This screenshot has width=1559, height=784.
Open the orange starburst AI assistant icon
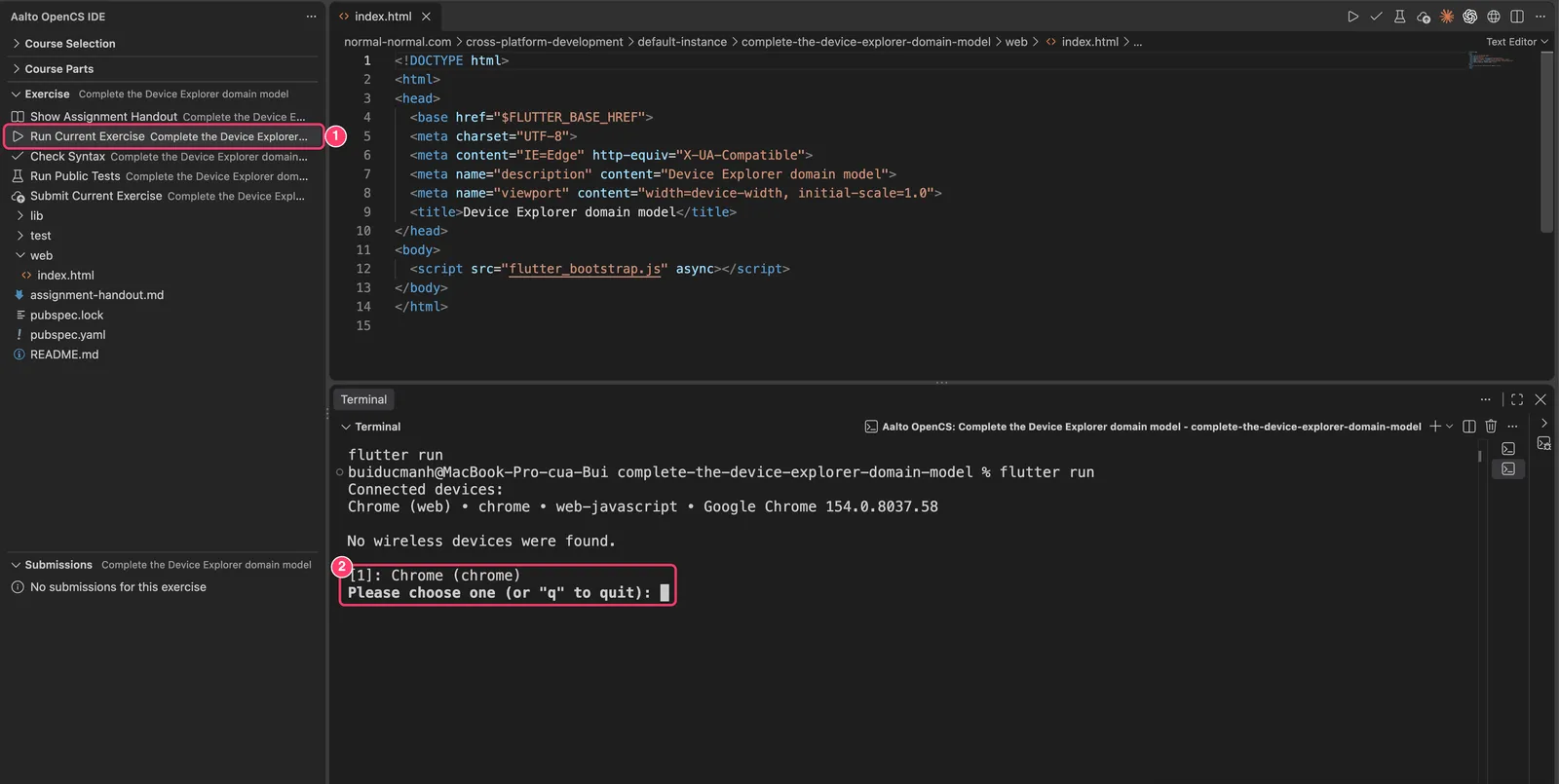coord(1446,17)
